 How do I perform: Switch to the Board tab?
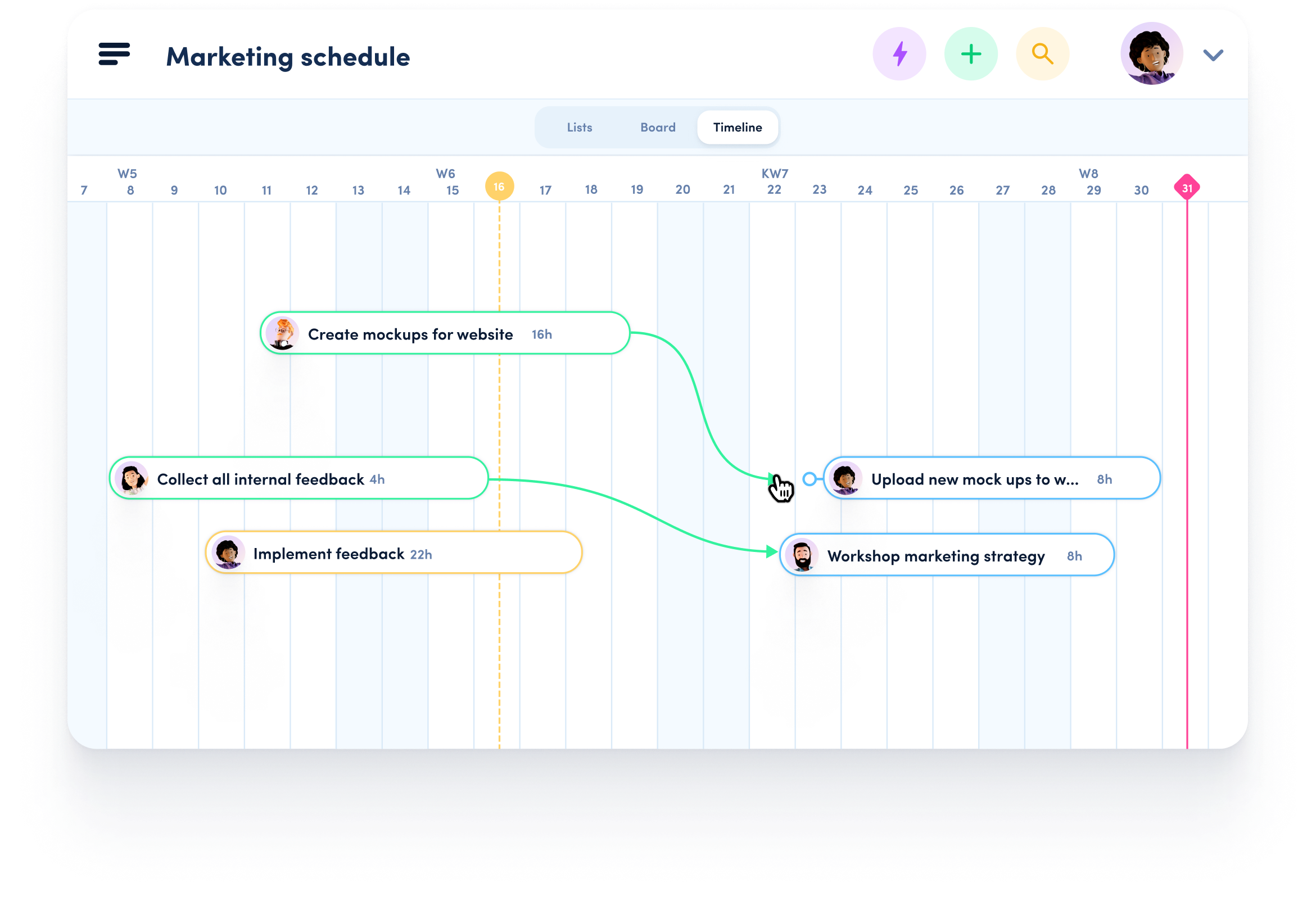[657, 128]
